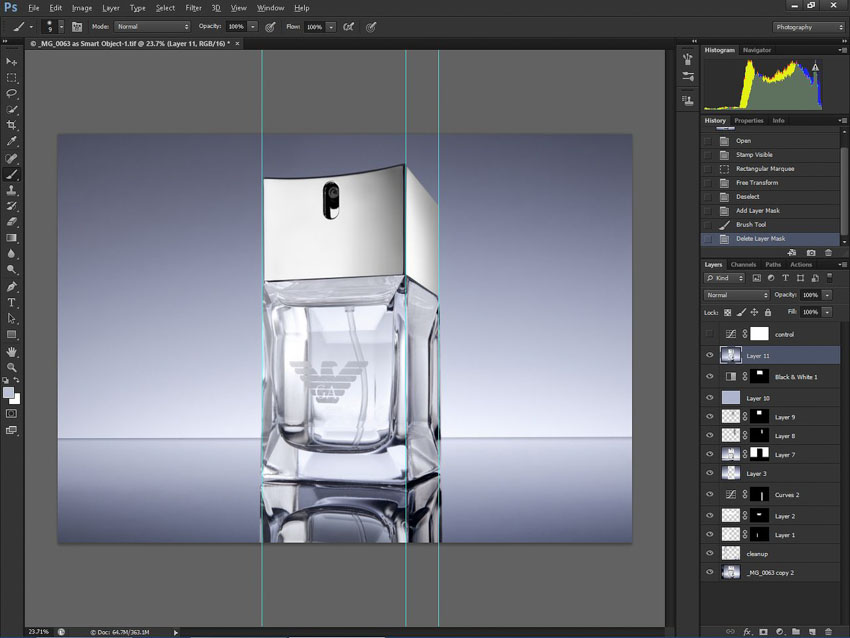The height and width of the screenshot is (638, 850).
Task: Select the Zoom tool
Action: click(x=11, y=368)
